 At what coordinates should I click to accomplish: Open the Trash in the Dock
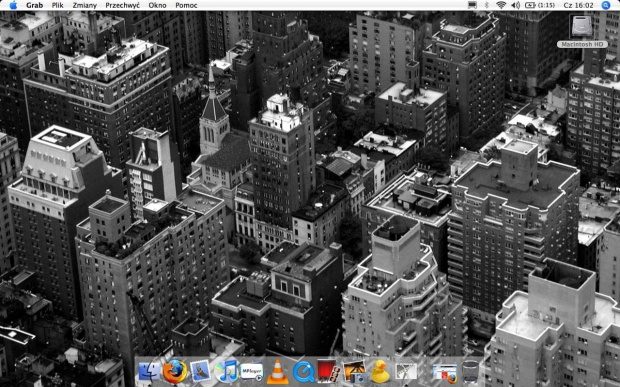(x=470, y=372)
